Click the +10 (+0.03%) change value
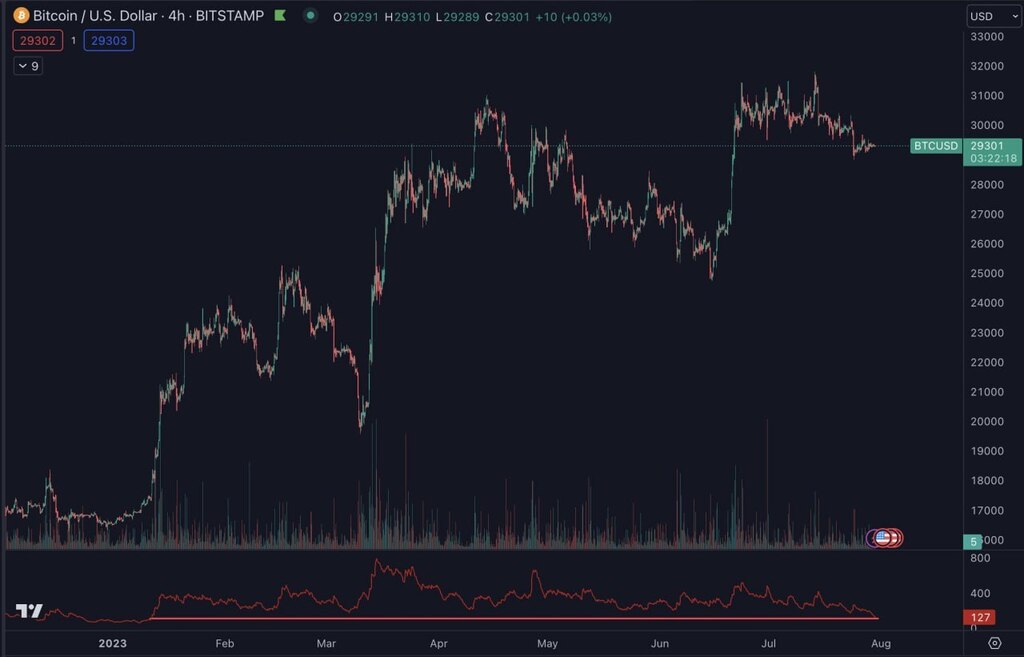Viewport: 1024px width, 657px height. click(x=573, y=17)
